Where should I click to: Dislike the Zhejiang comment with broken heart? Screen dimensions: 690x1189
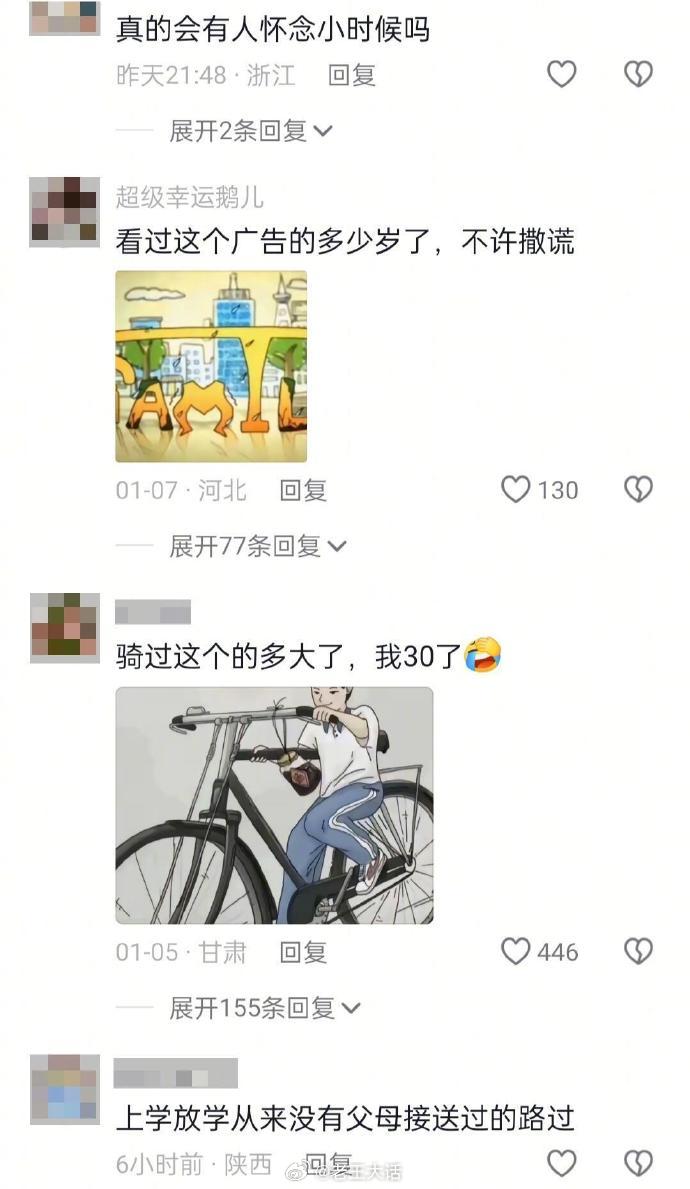(x=638, y=74)
